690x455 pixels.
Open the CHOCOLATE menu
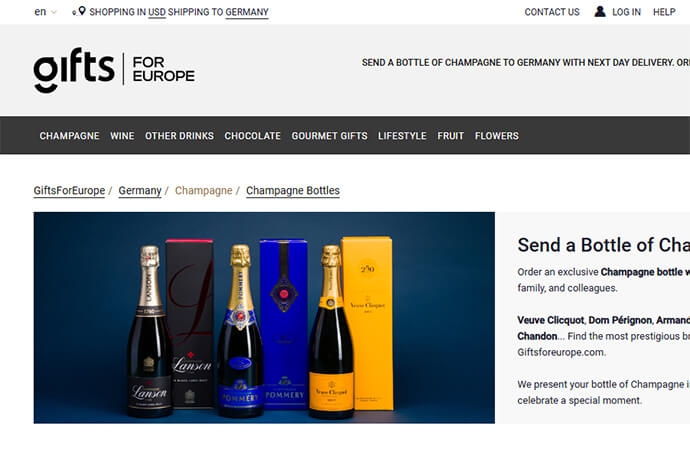tap(253, 136)
